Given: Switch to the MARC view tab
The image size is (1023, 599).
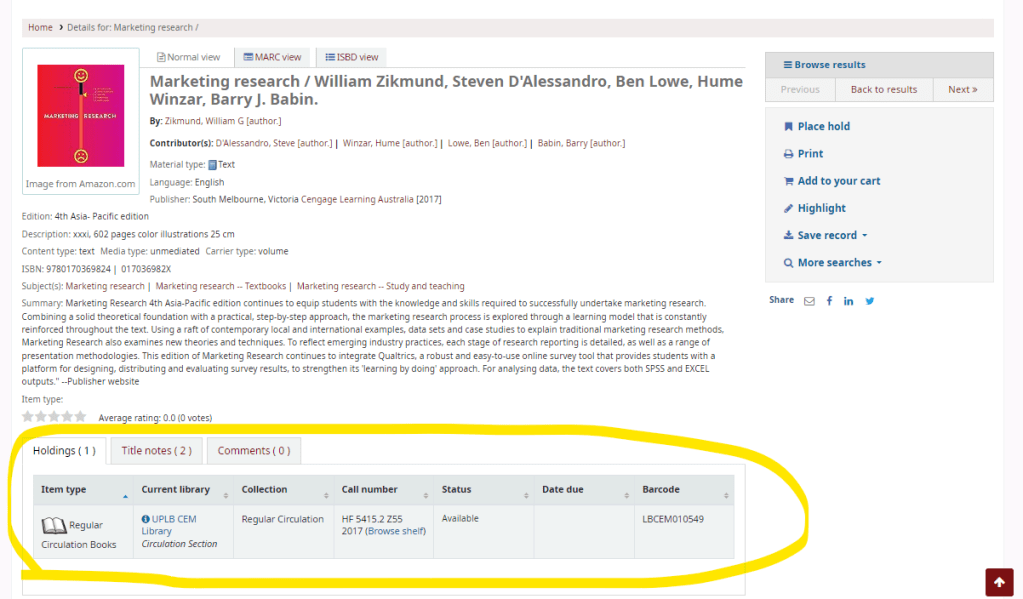Looking at the screenshot, I should pyautogui.click(x=272, y=57).
